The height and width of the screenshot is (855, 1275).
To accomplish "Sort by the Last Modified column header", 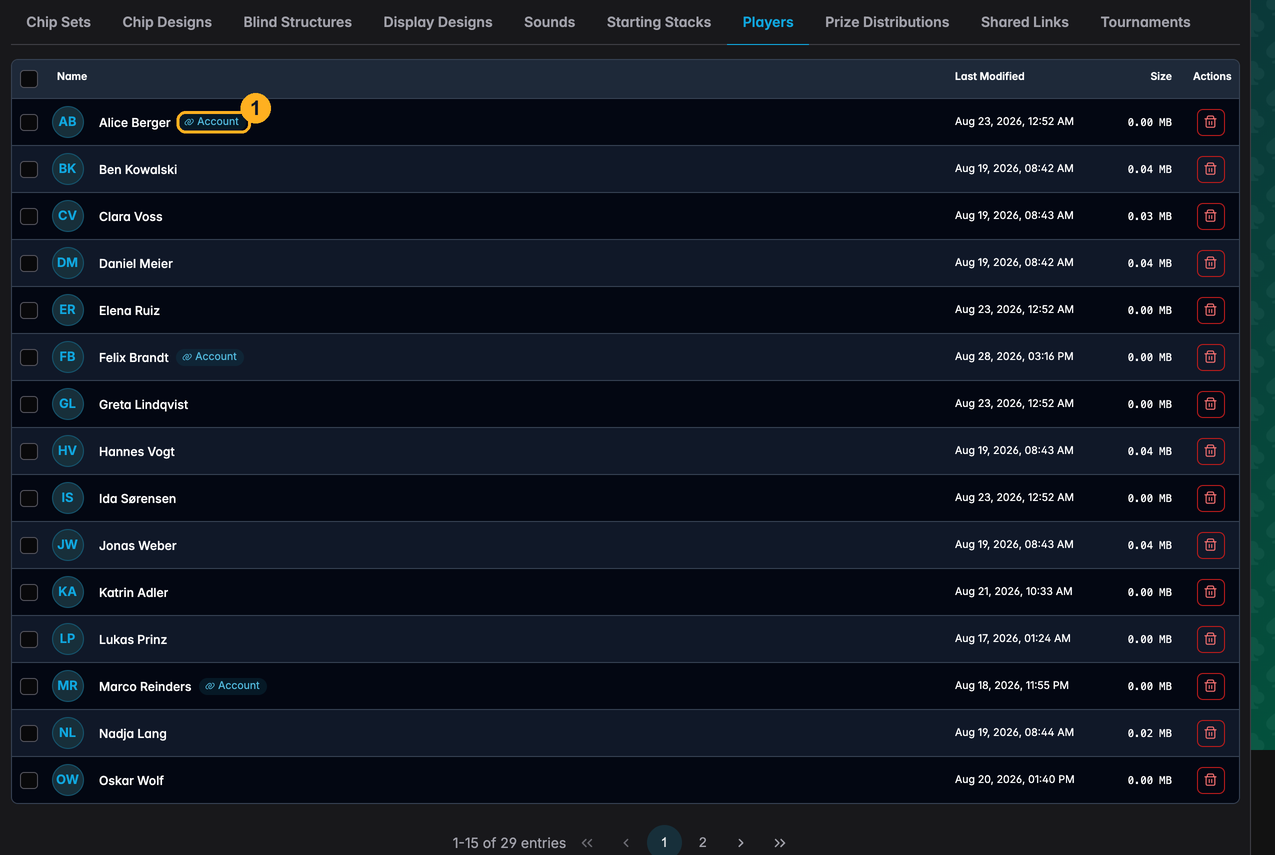I will (x=989, y=76).
